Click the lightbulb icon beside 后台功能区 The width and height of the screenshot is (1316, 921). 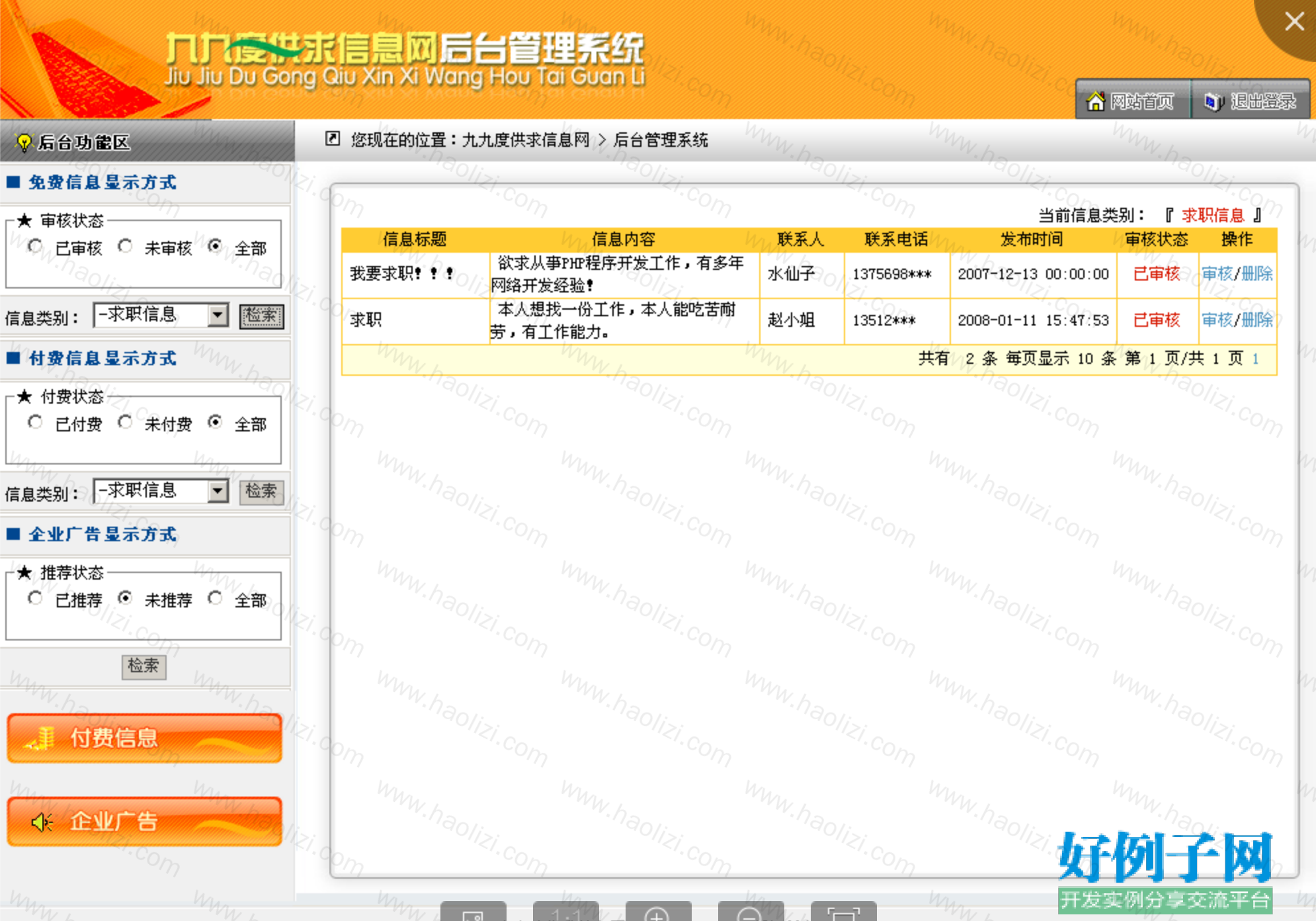[x=23, y=142]
